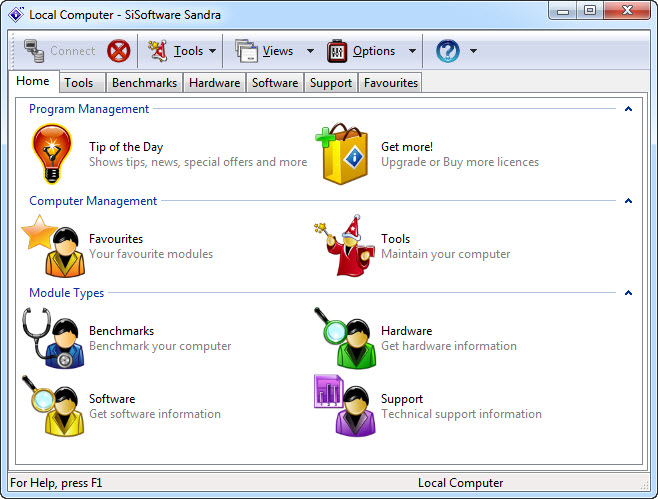Click the Tools module title in Computer Management
This screenshot has width=658, height=499.
[x=395, y=239]
